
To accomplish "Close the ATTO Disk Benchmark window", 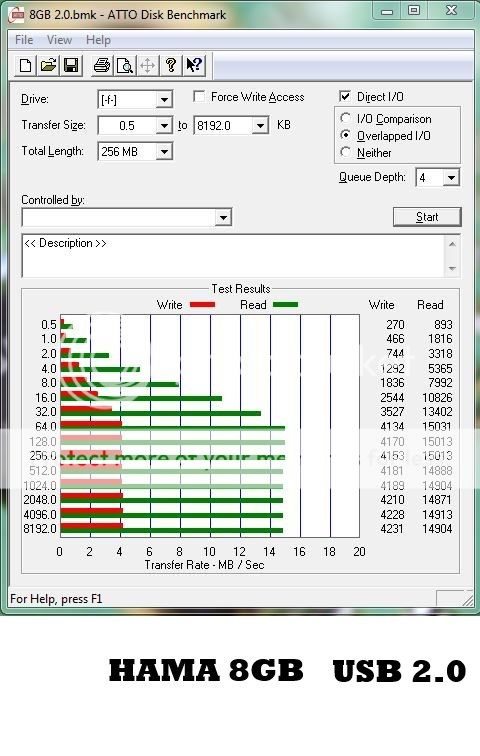I will pos(451,11).
